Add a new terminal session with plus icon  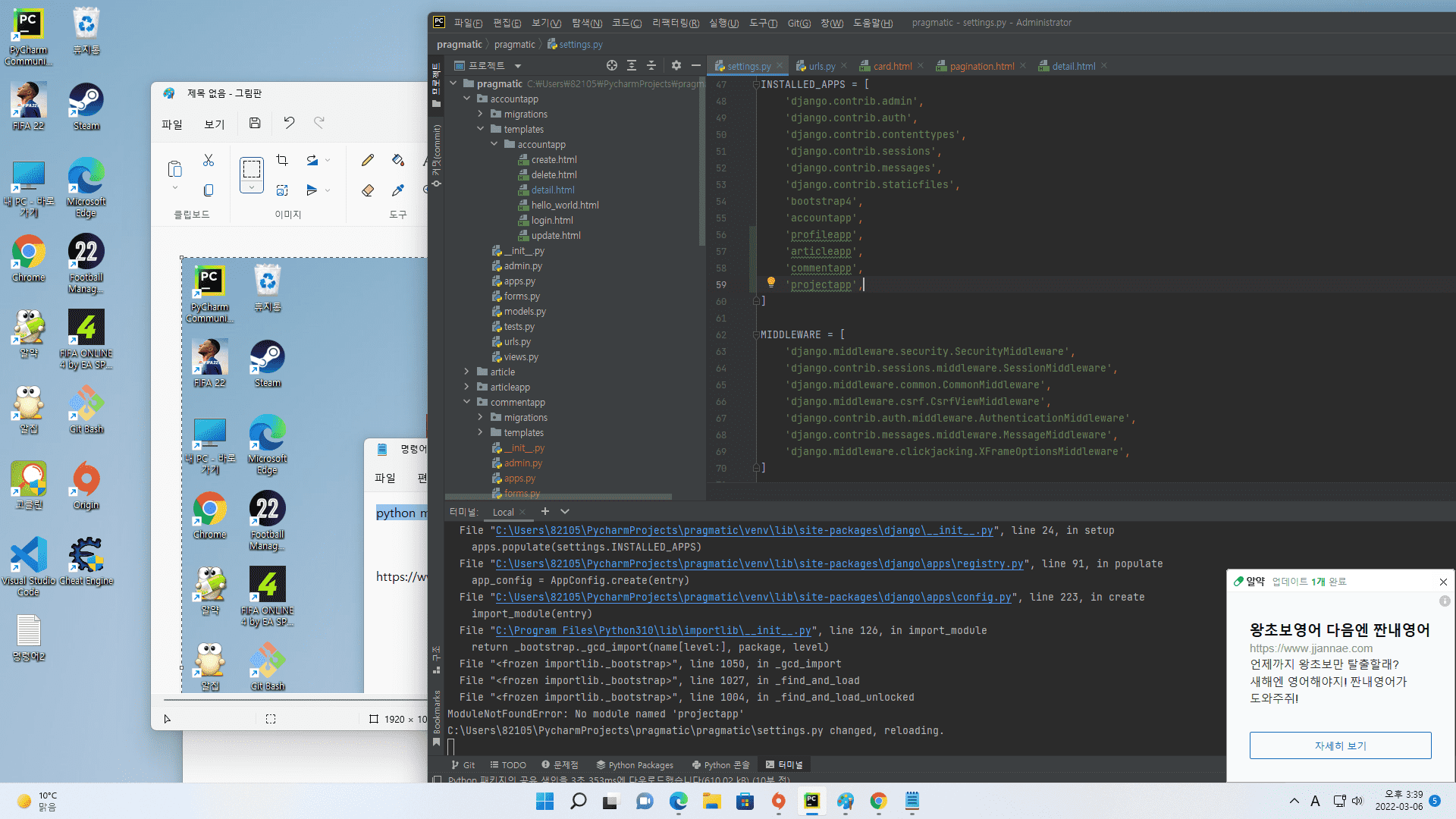point(545,512)
